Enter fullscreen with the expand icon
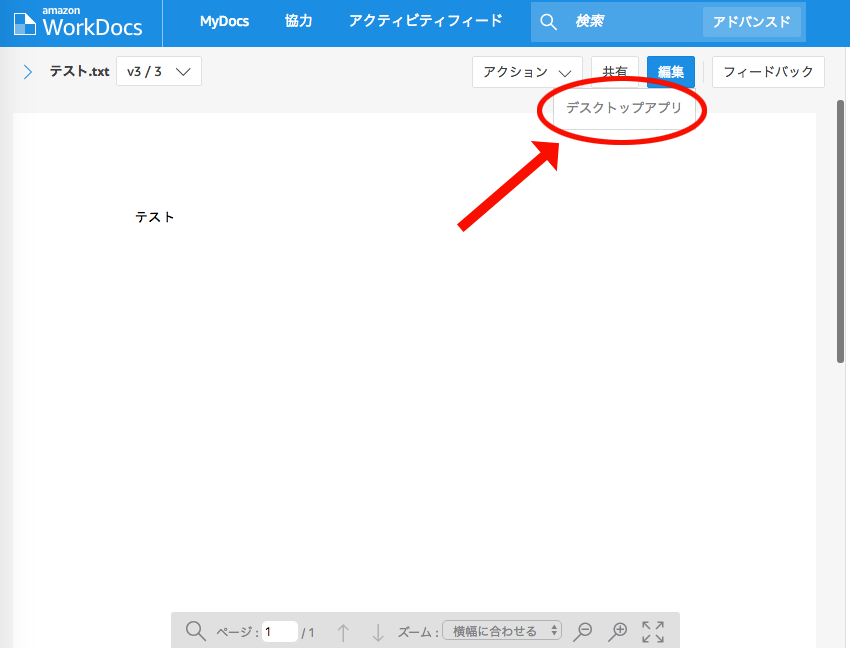 click(653, 631)
